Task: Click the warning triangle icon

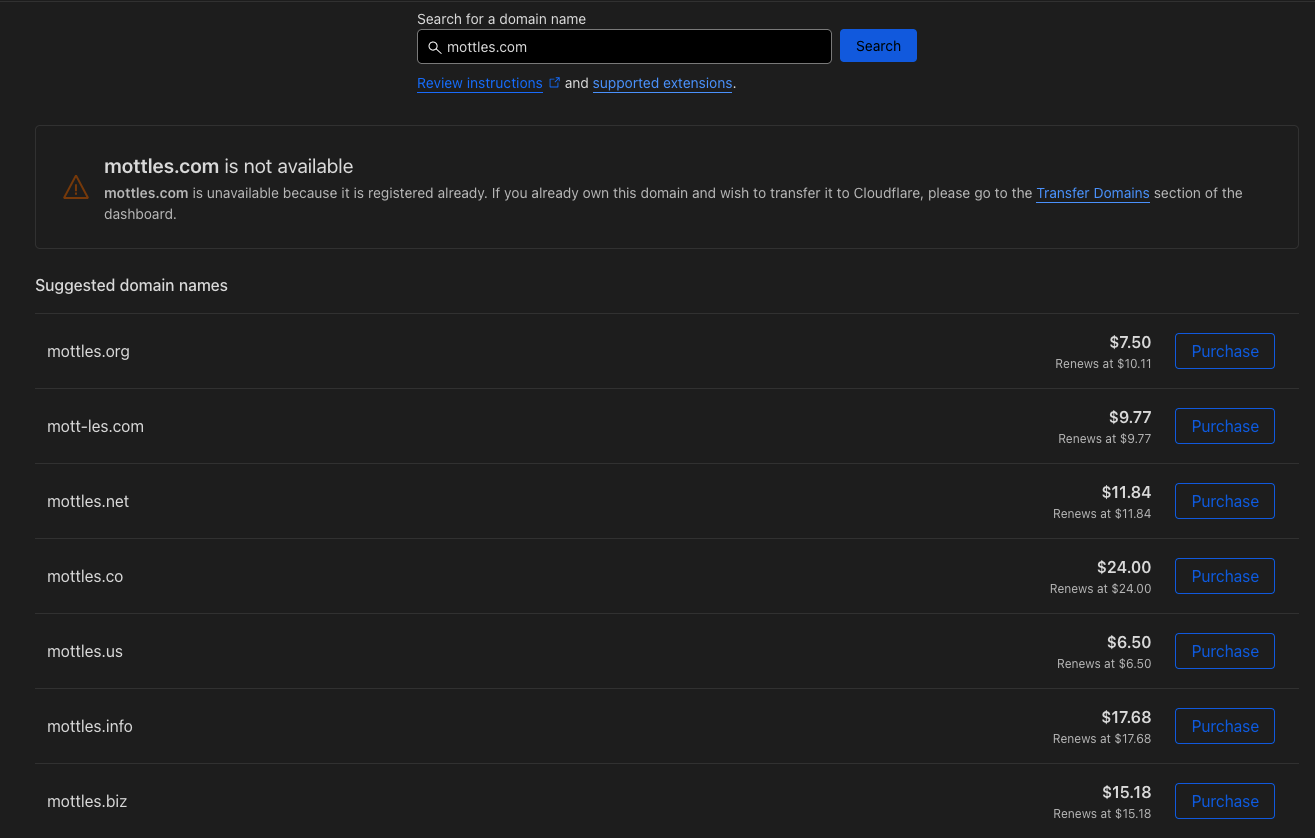Action: click(76, 187)
